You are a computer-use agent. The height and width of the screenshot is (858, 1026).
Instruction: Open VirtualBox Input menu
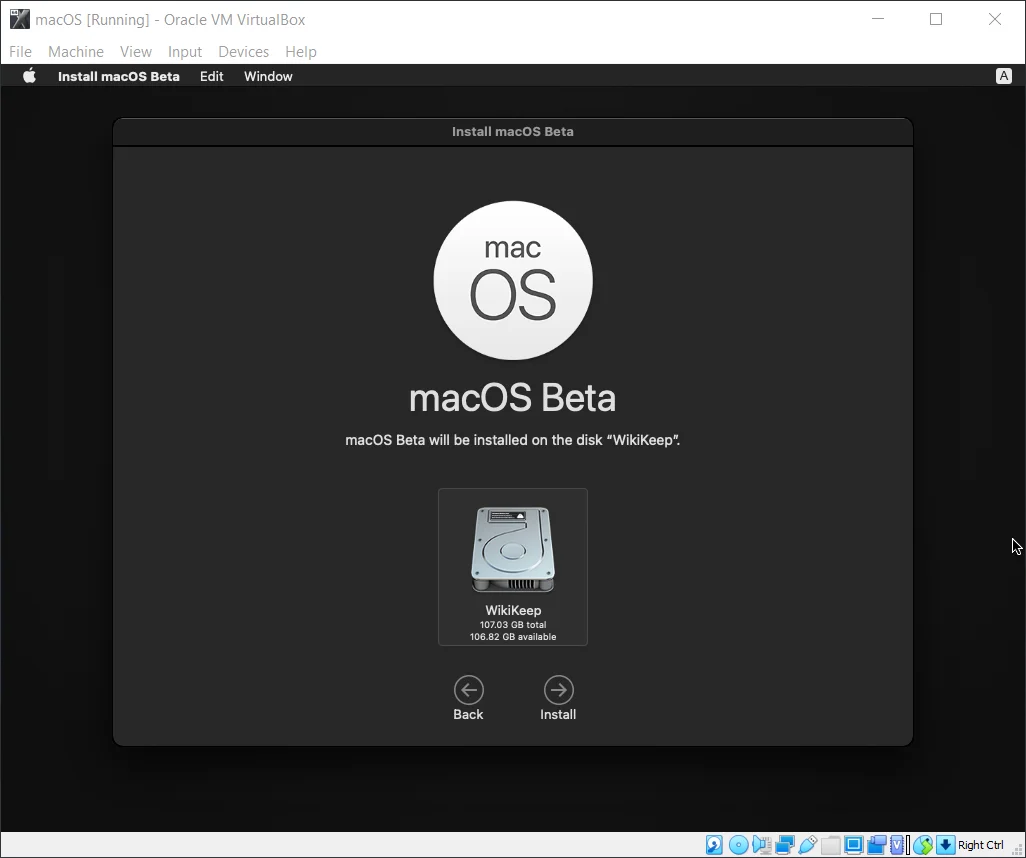(185, 52)
